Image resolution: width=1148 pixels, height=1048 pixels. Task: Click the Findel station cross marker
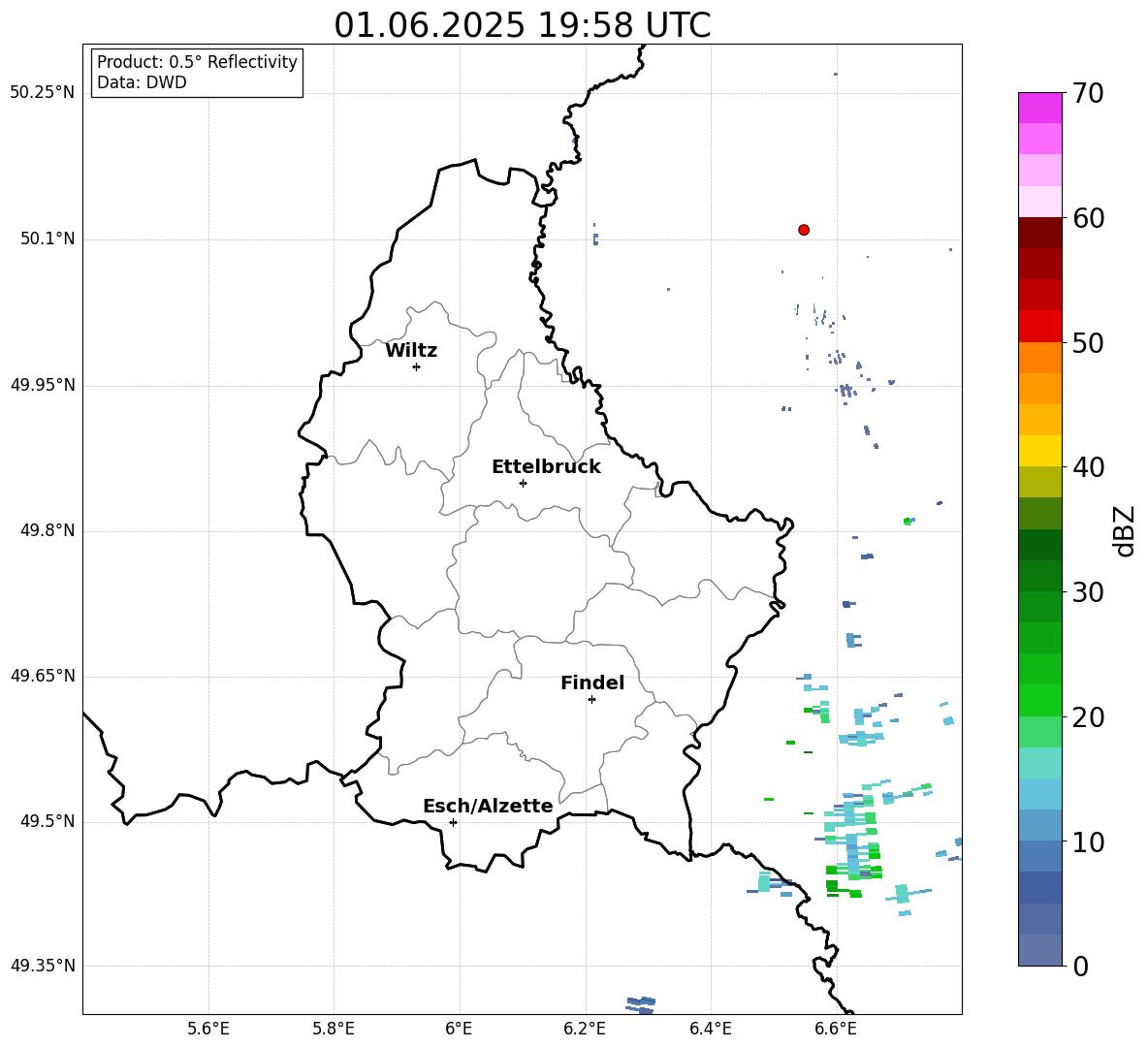click(591, 700)
